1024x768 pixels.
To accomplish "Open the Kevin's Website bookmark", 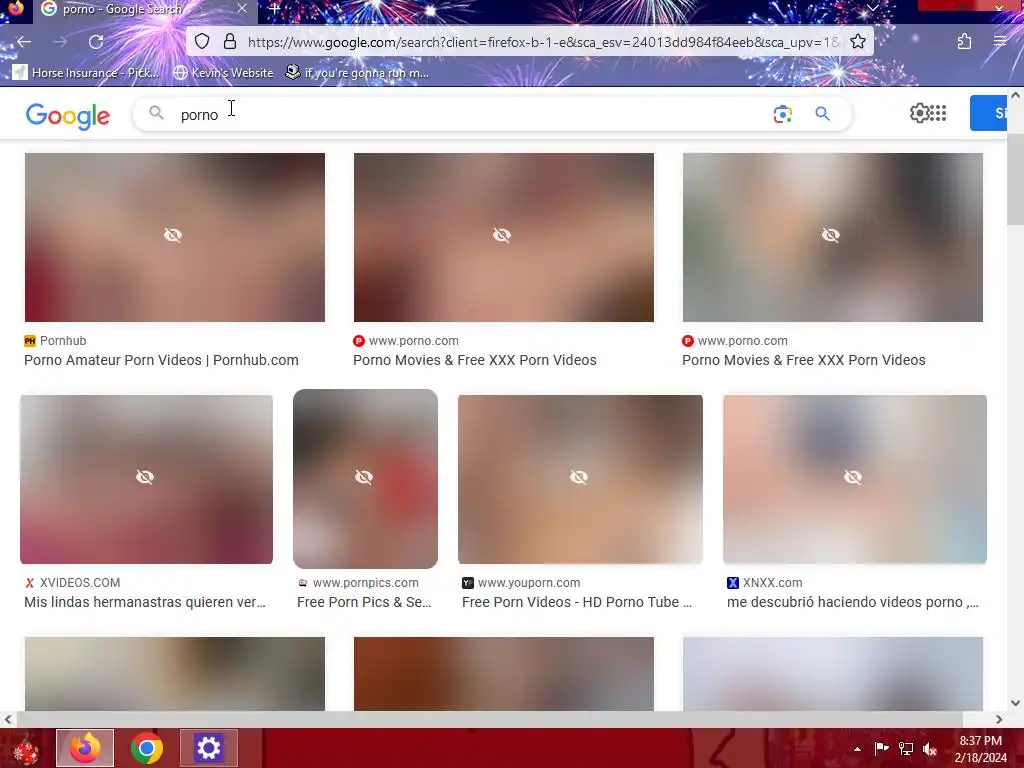I will pyautogui.click(x=223, y=72).
